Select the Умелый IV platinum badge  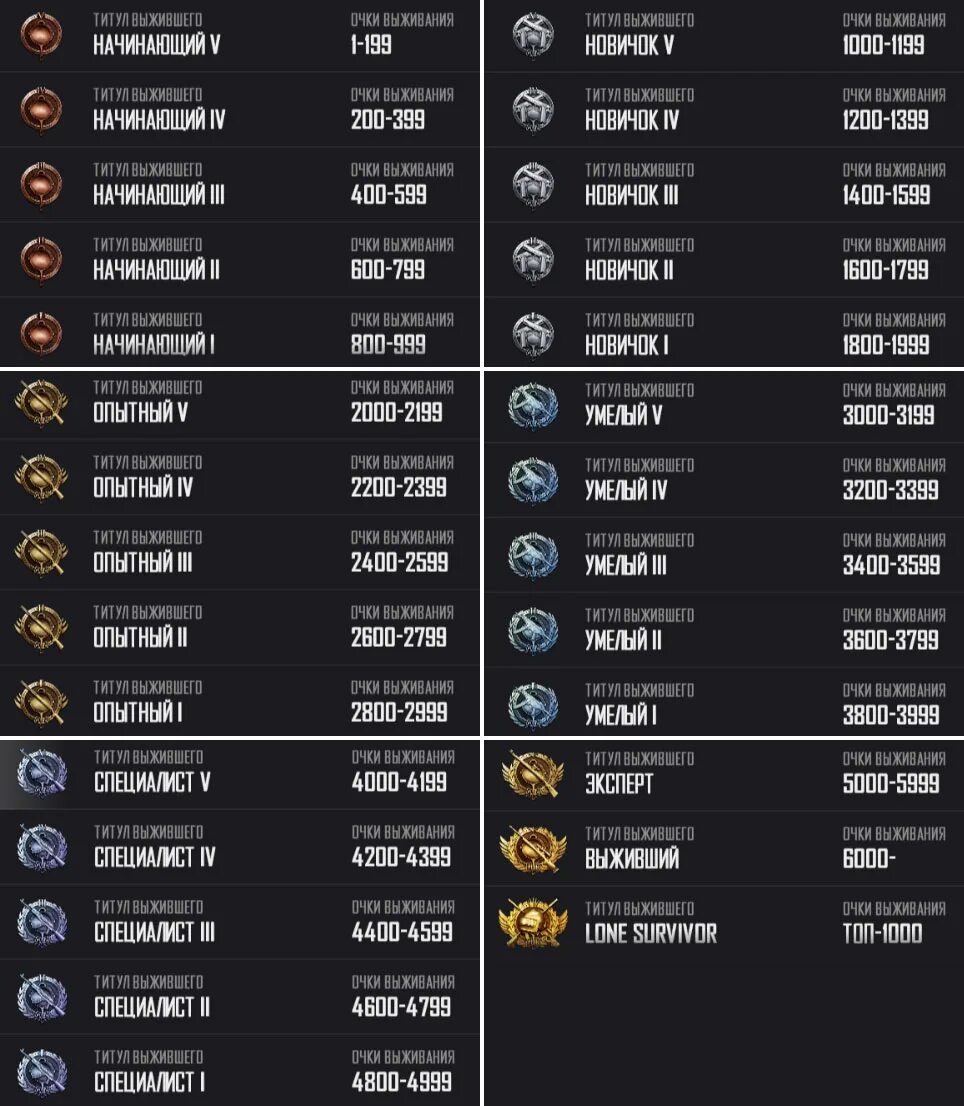click(533, 481)
